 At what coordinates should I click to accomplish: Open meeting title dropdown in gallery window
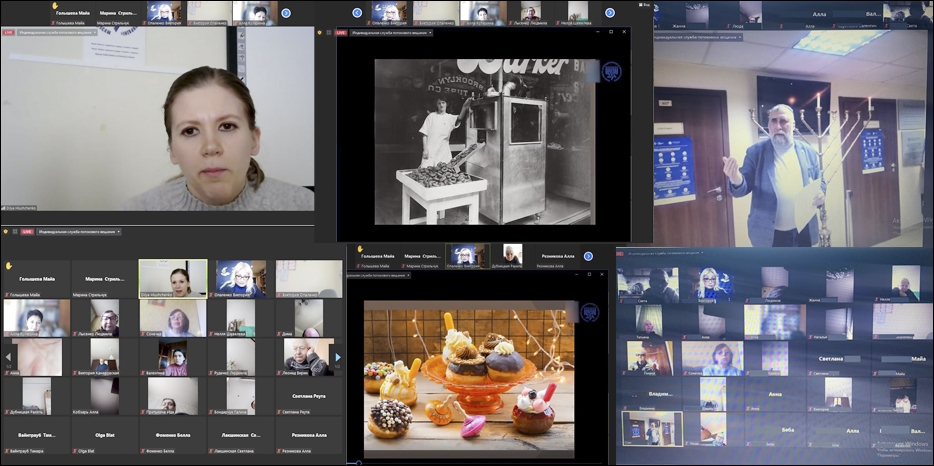79,231
